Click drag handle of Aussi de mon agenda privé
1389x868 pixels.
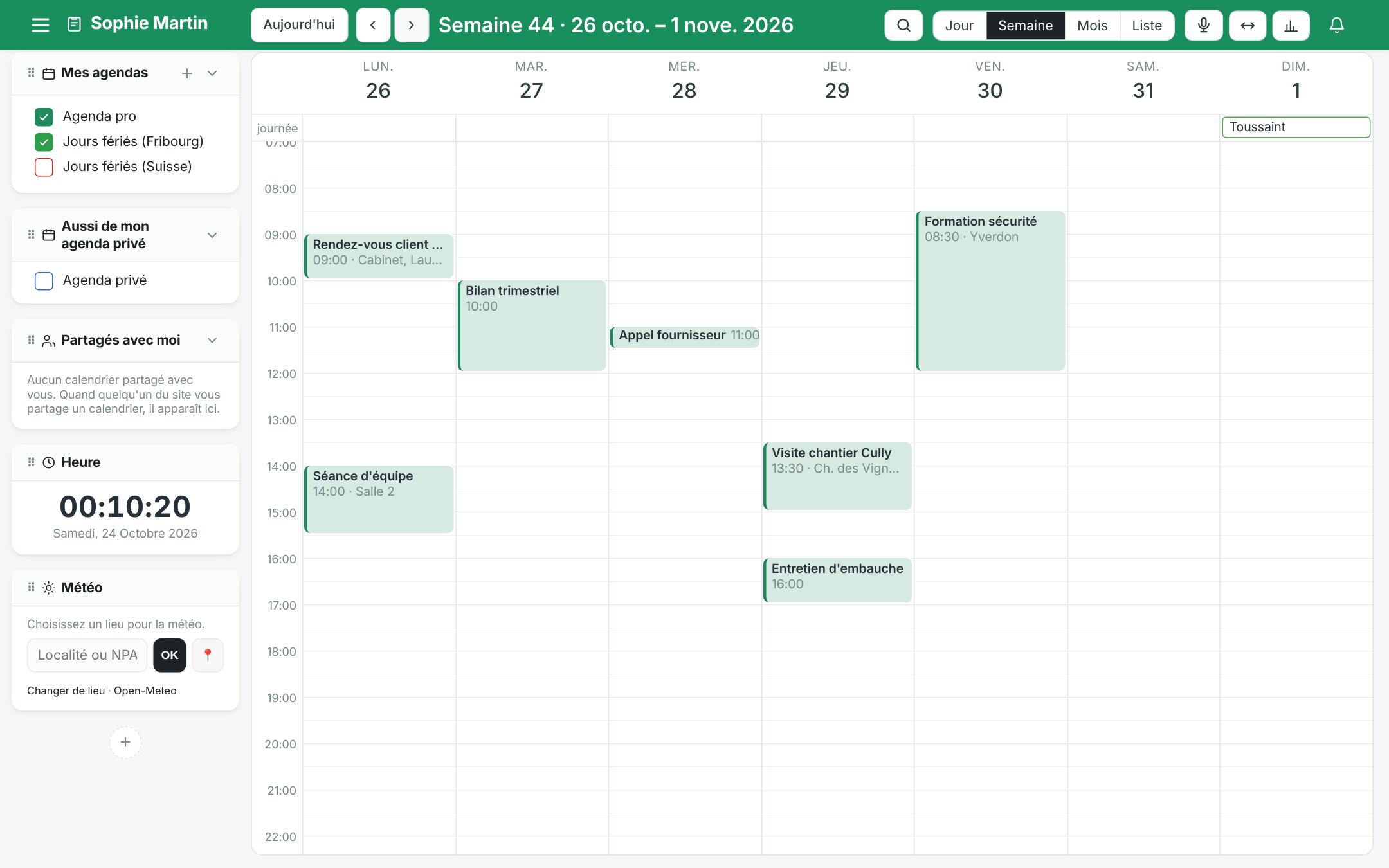click(31, 235)
